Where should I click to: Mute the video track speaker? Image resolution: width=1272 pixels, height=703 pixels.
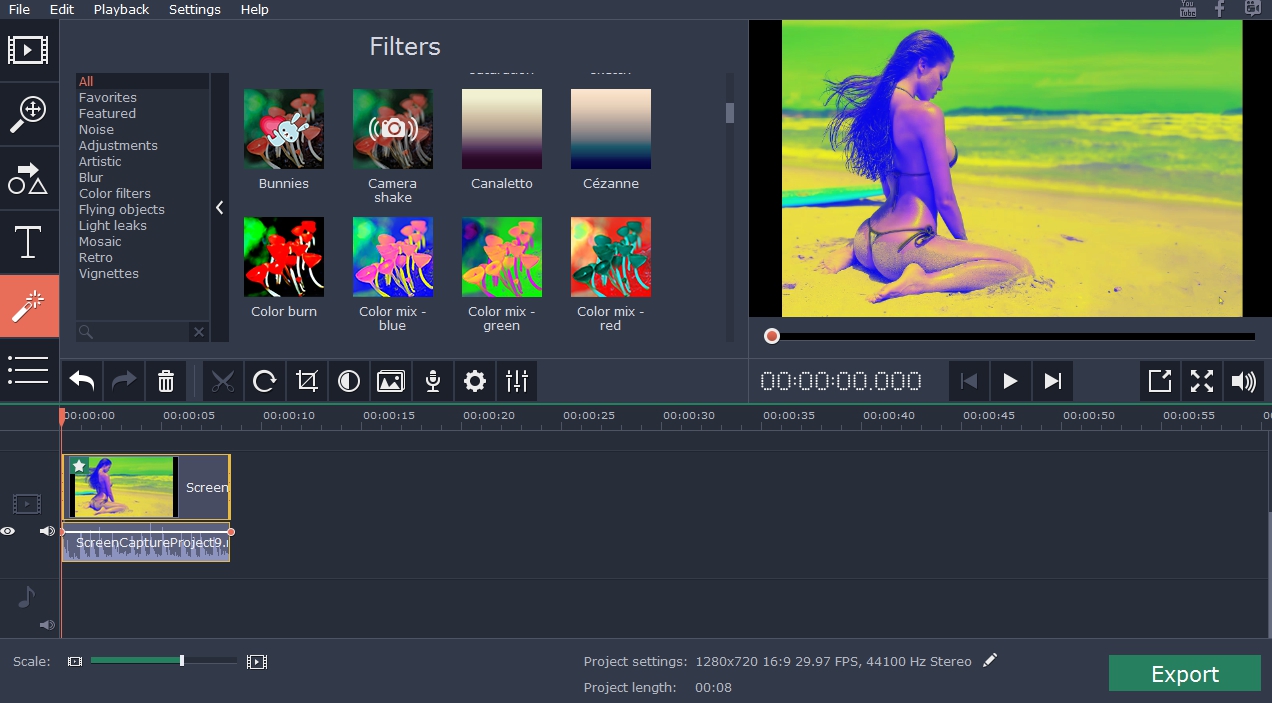pyautogui.click(x=47, y=531)
